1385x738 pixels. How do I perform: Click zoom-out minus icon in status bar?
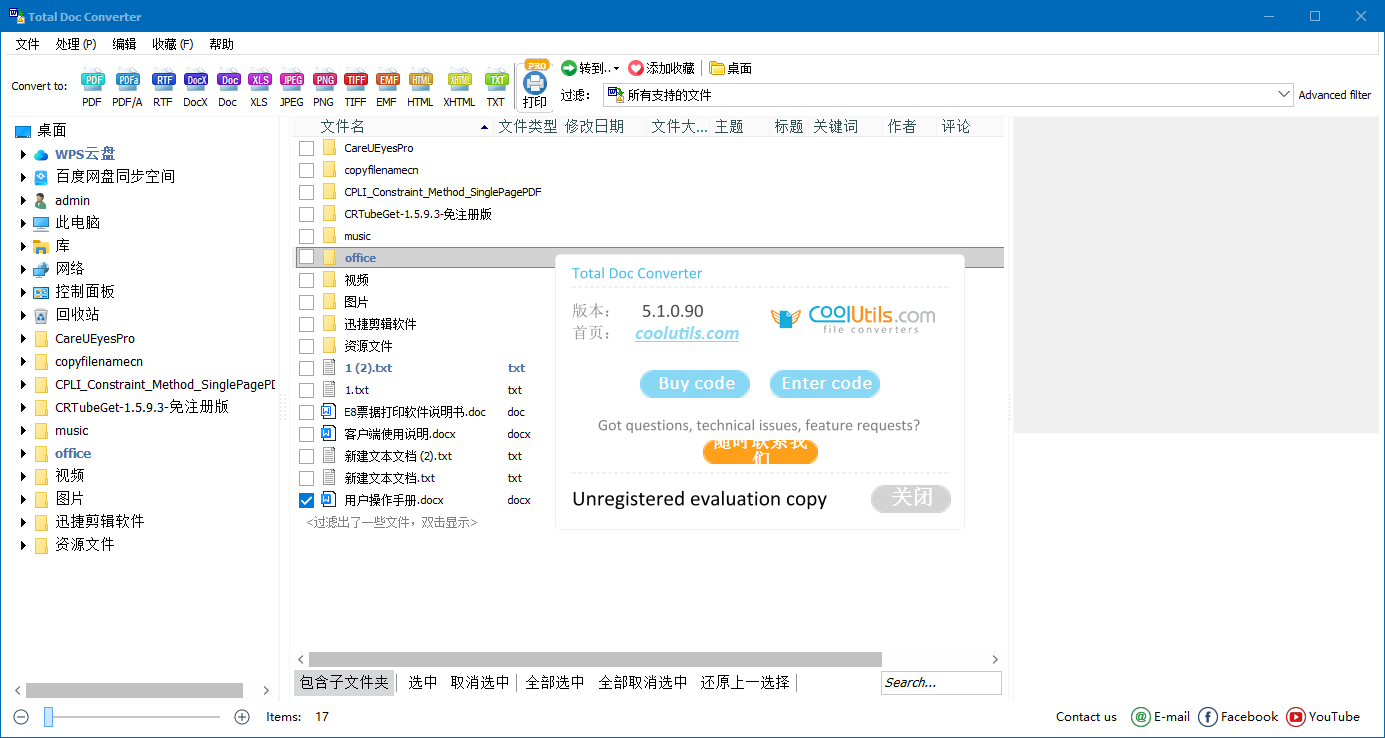[x=21, y=716]
